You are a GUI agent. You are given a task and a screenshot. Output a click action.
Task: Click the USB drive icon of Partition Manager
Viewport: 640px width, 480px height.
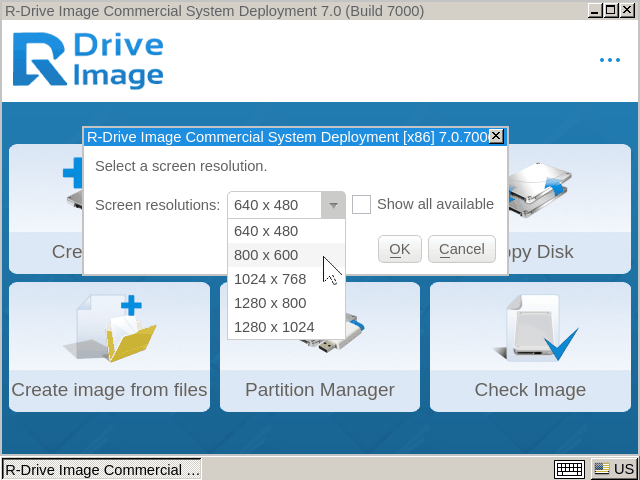[333, 333]
